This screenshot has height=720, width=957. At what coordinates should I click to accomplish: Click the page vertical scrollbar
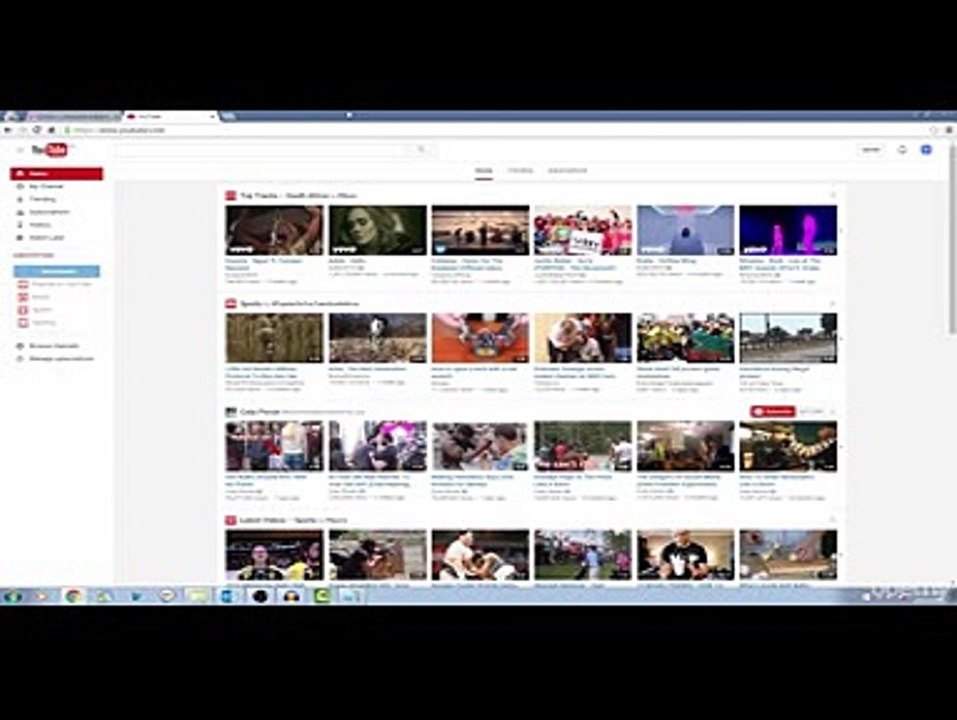point(952,238)
